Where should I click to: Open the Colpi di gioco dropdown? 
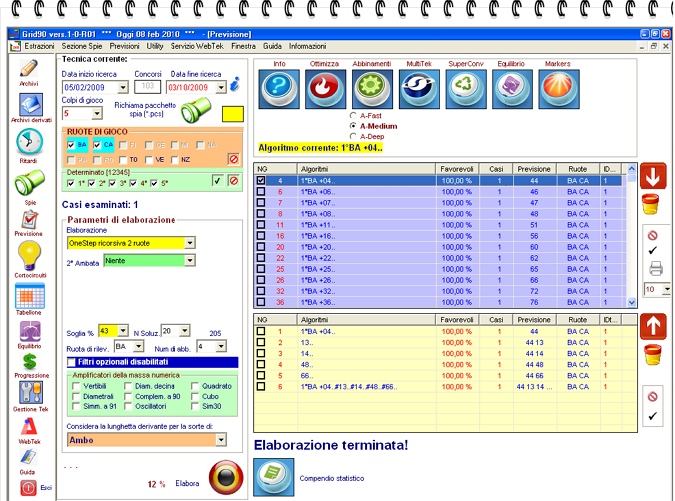[x=97, y=114]
